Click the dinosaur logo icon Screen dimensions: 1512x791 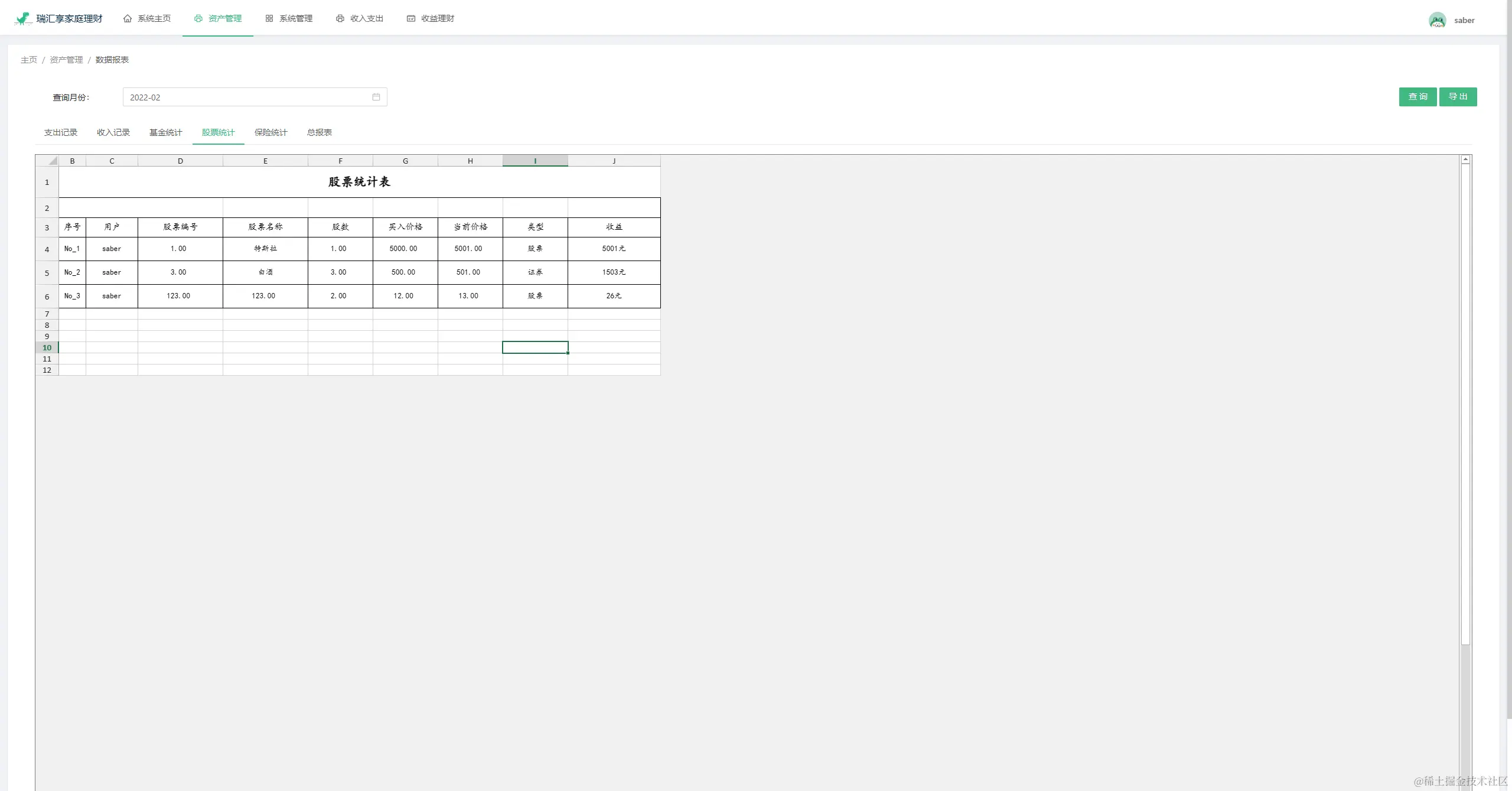22,19
